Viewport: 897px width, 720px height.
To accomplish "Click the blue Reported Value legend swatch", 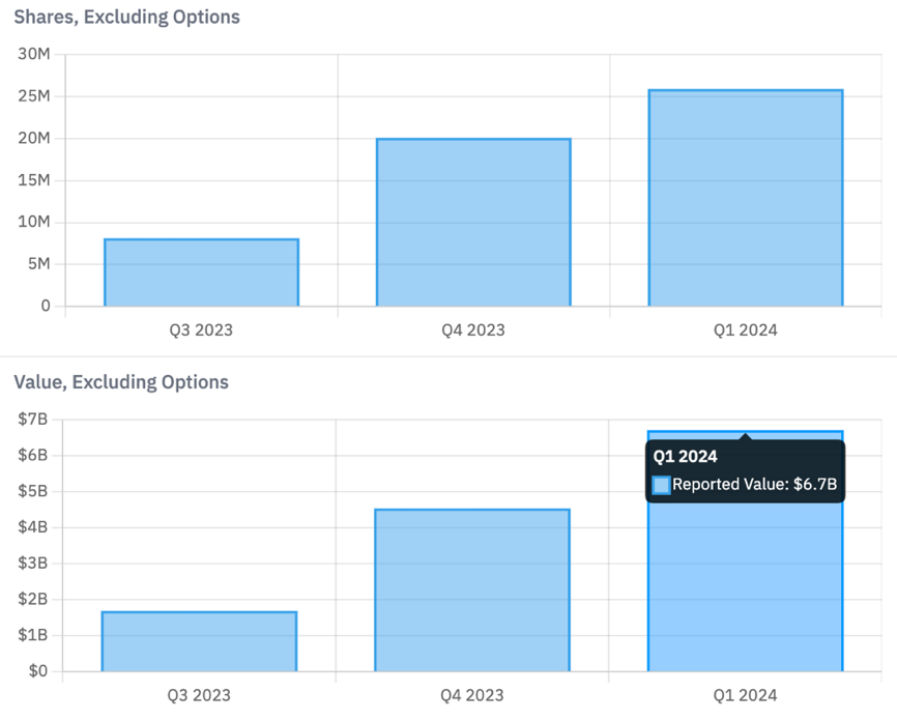I will 661,485.
